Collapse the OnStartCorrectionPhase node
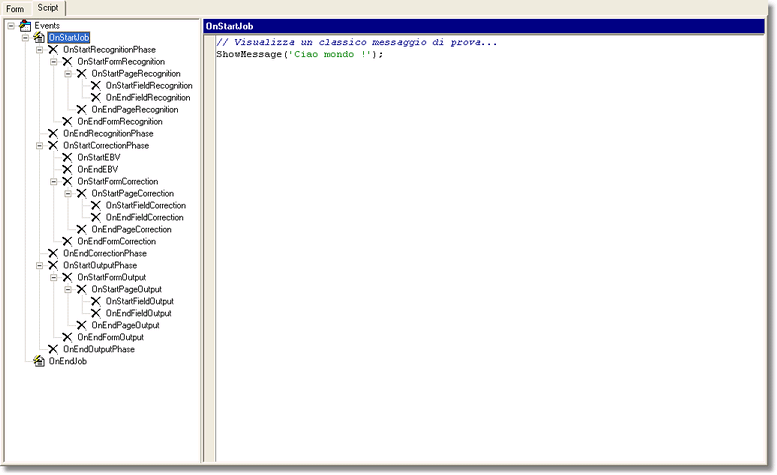Screen dimensions: 777x475 pyautogui.click(x=40, y=146)
